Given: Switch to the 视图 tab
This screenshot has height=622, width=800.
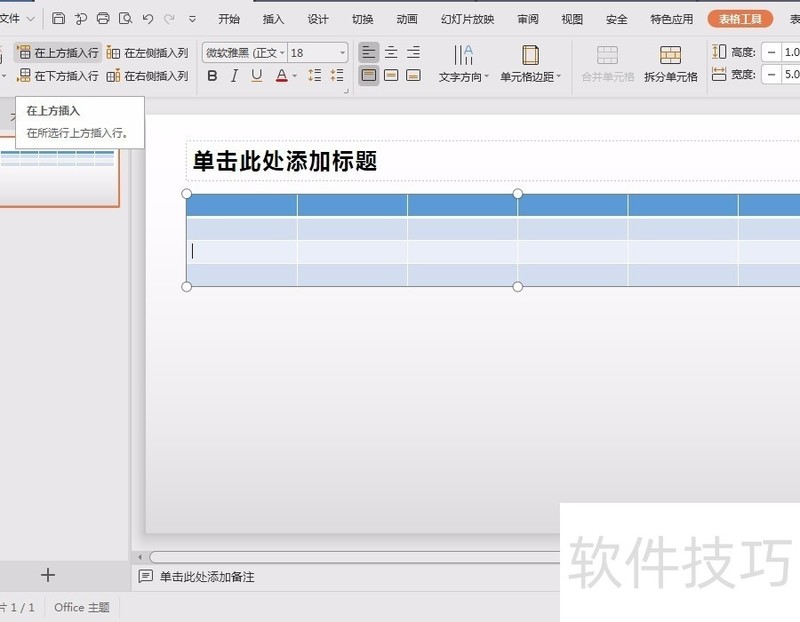Looking at the screenshot, I should [572, 19].
